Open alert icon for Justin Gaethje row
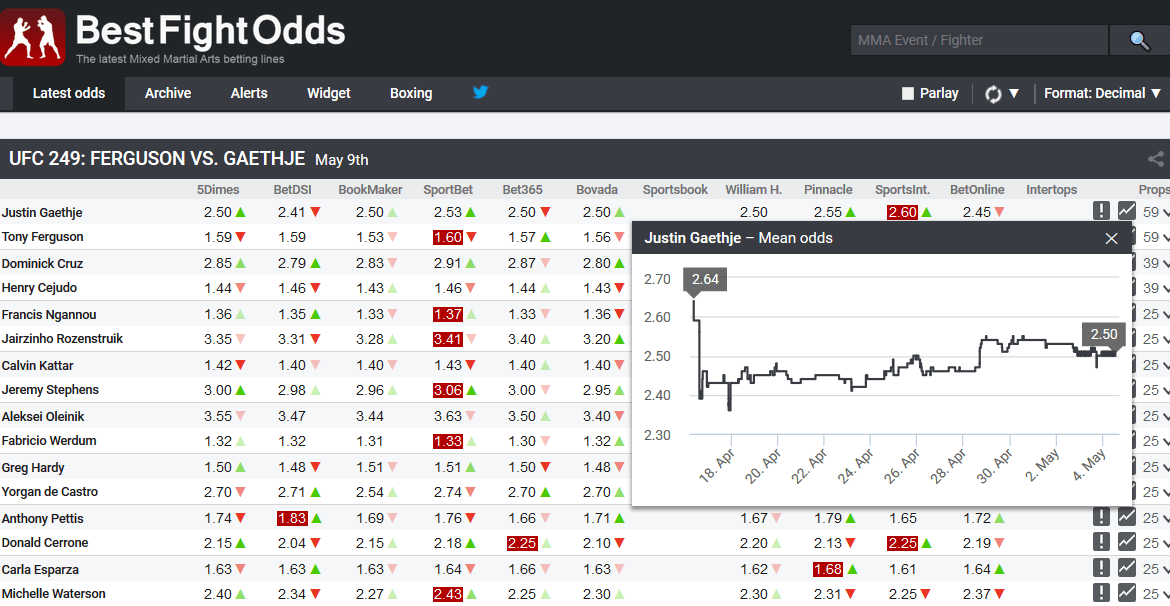 click(1101, 211)
